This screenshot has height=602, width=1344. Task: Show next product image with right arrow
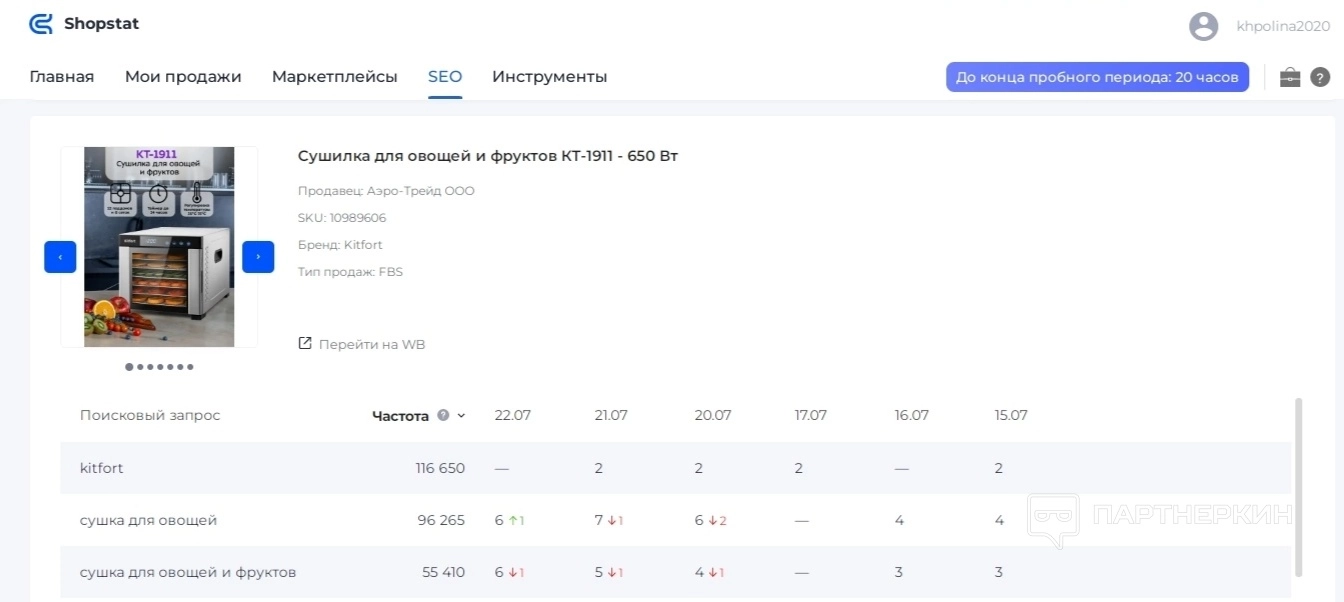pos(258,257)
